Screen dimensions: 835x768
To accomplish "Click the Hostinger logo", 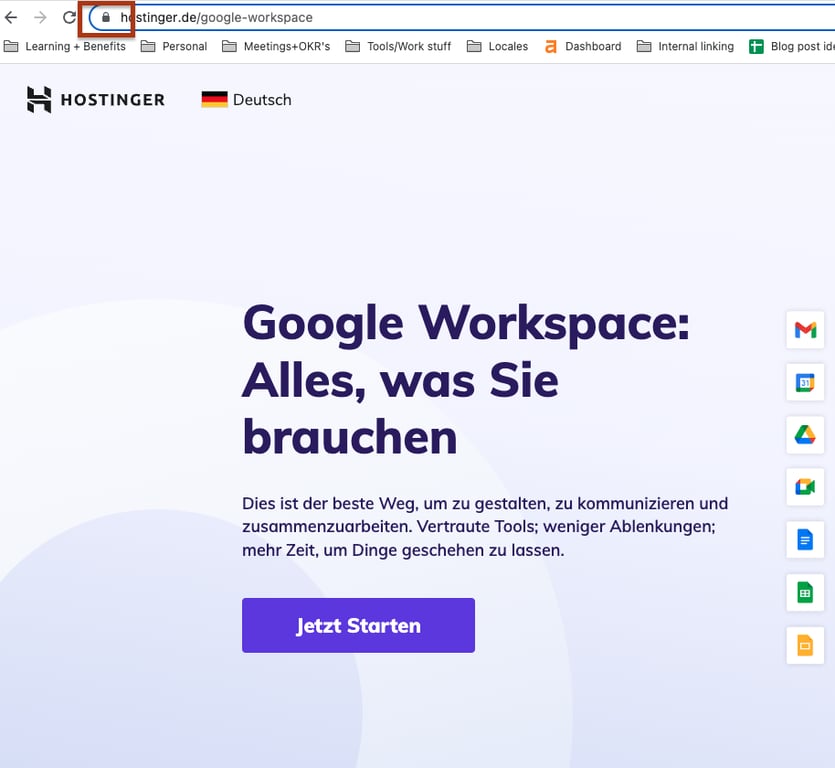I will click(x=95, y=99).
